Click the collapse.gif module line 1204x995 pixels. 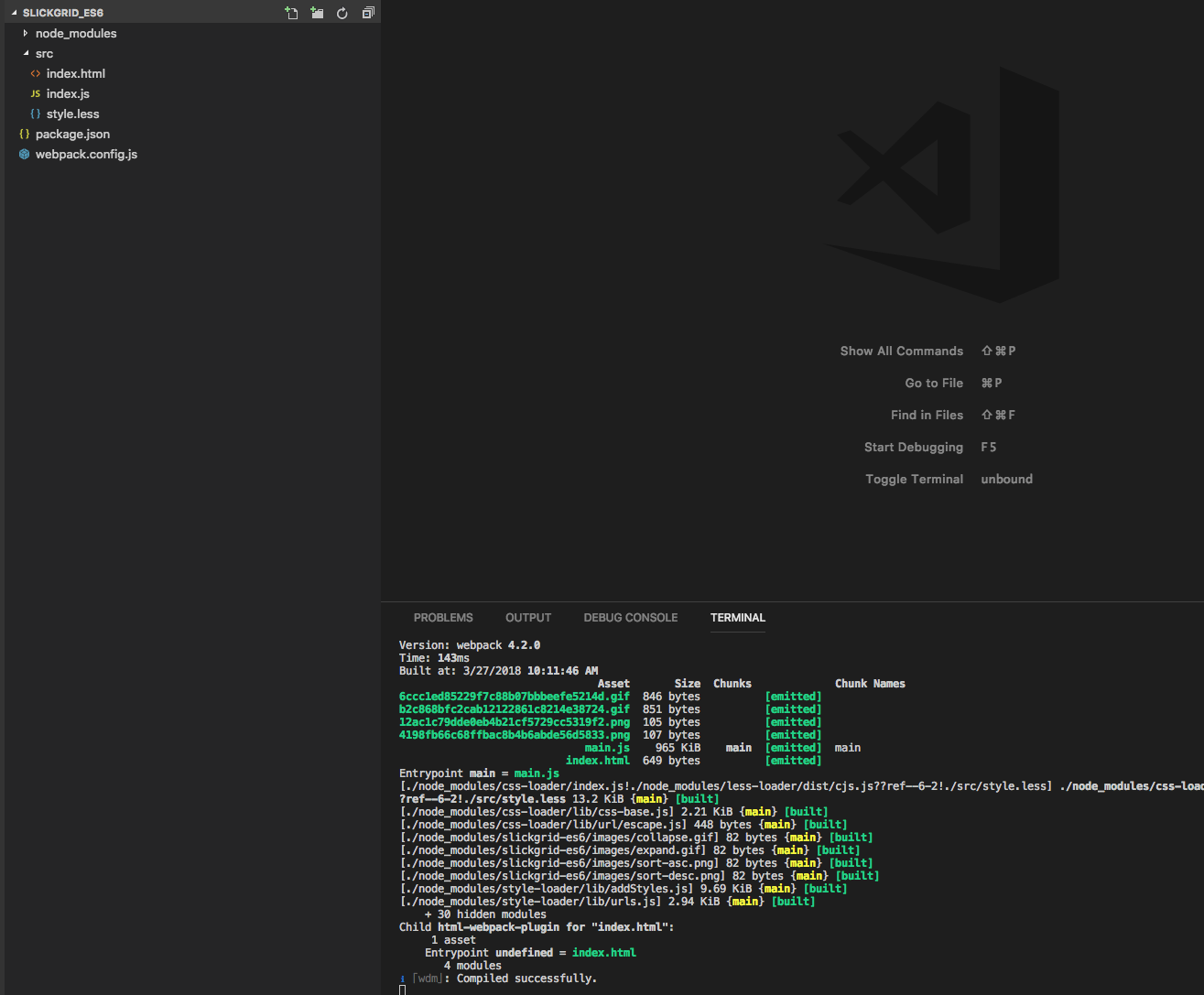coord(635,838)
